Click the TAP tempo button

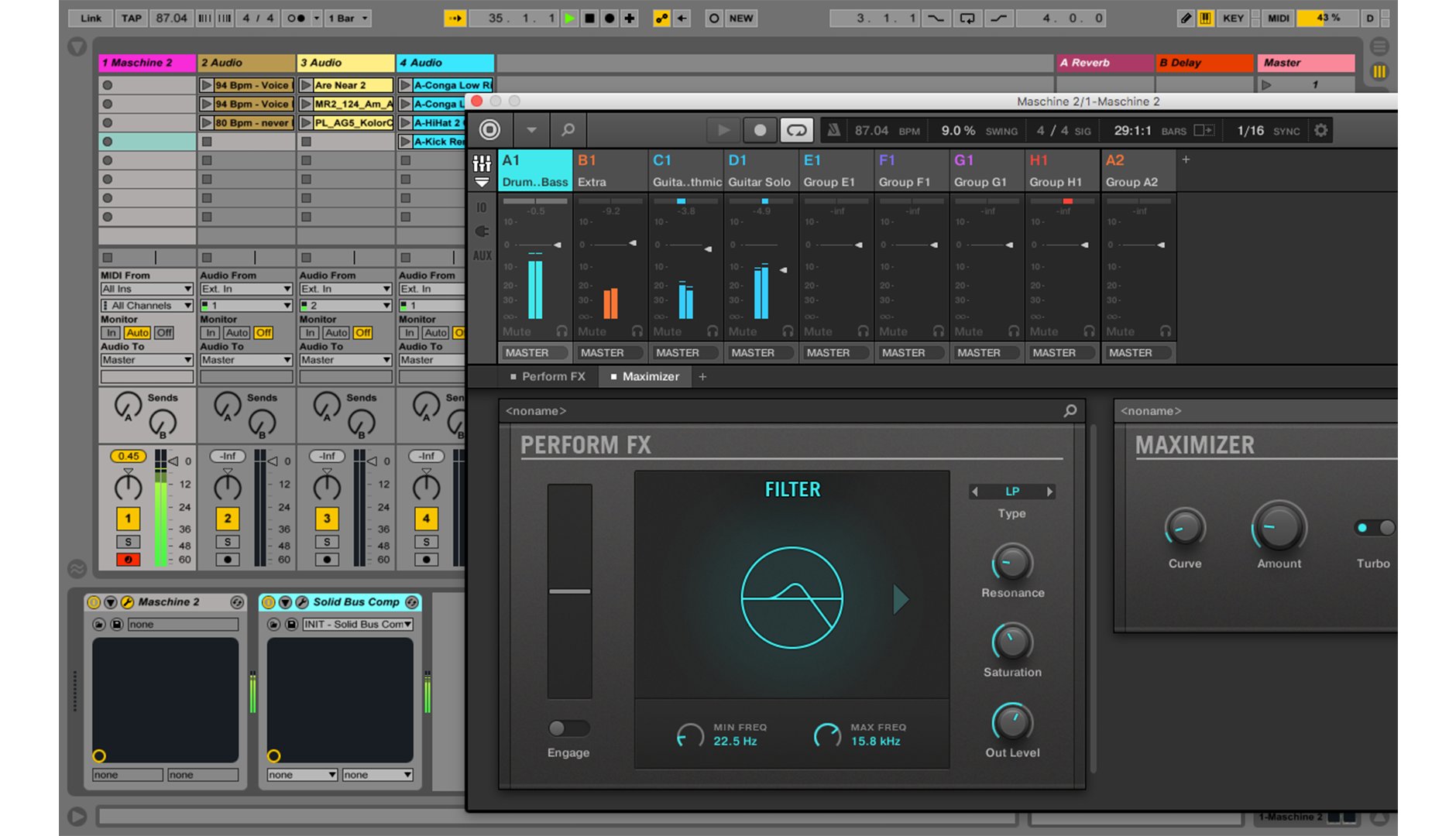[x=131, y=18]
